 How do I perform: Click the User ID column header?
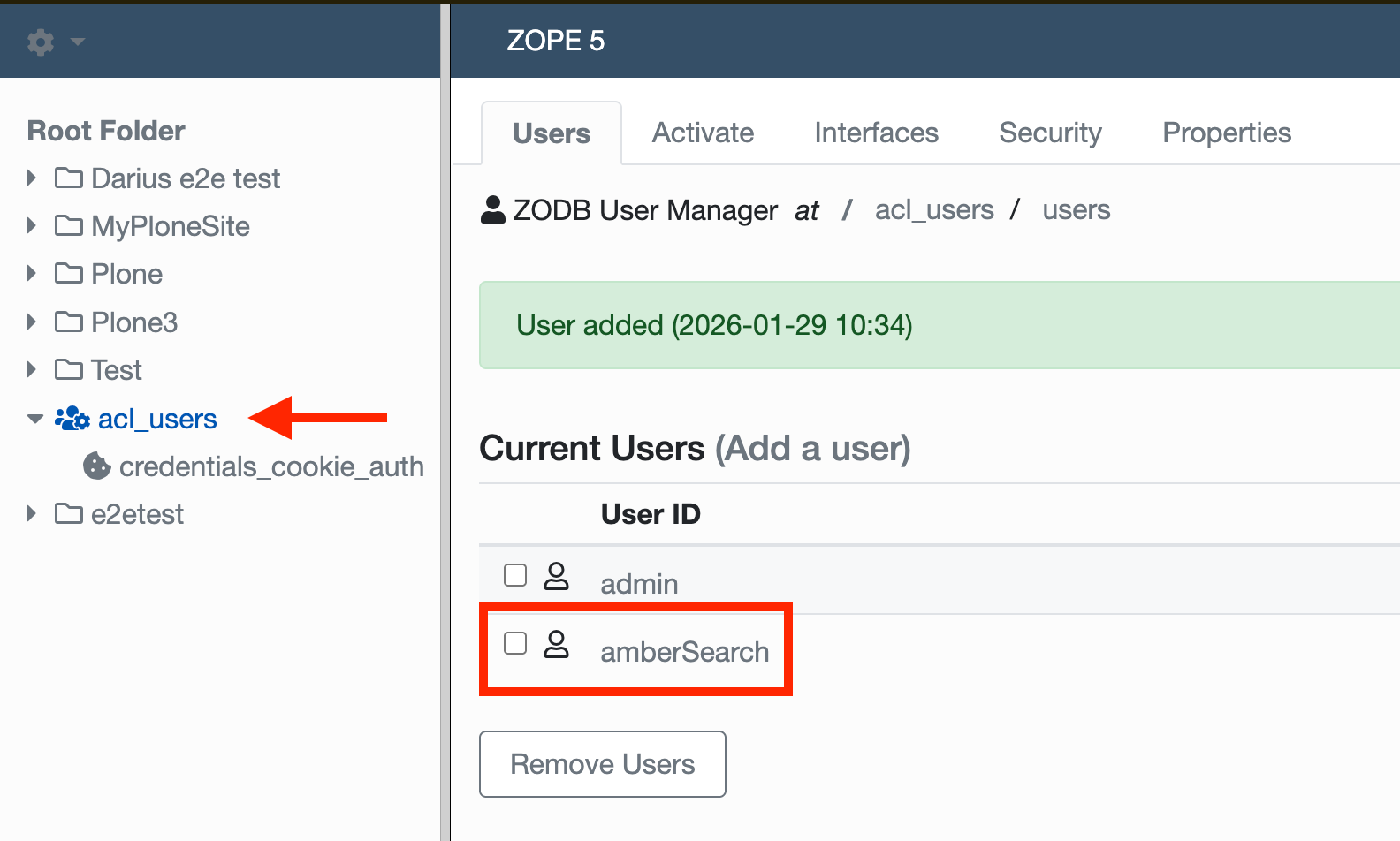pos(651,514)
